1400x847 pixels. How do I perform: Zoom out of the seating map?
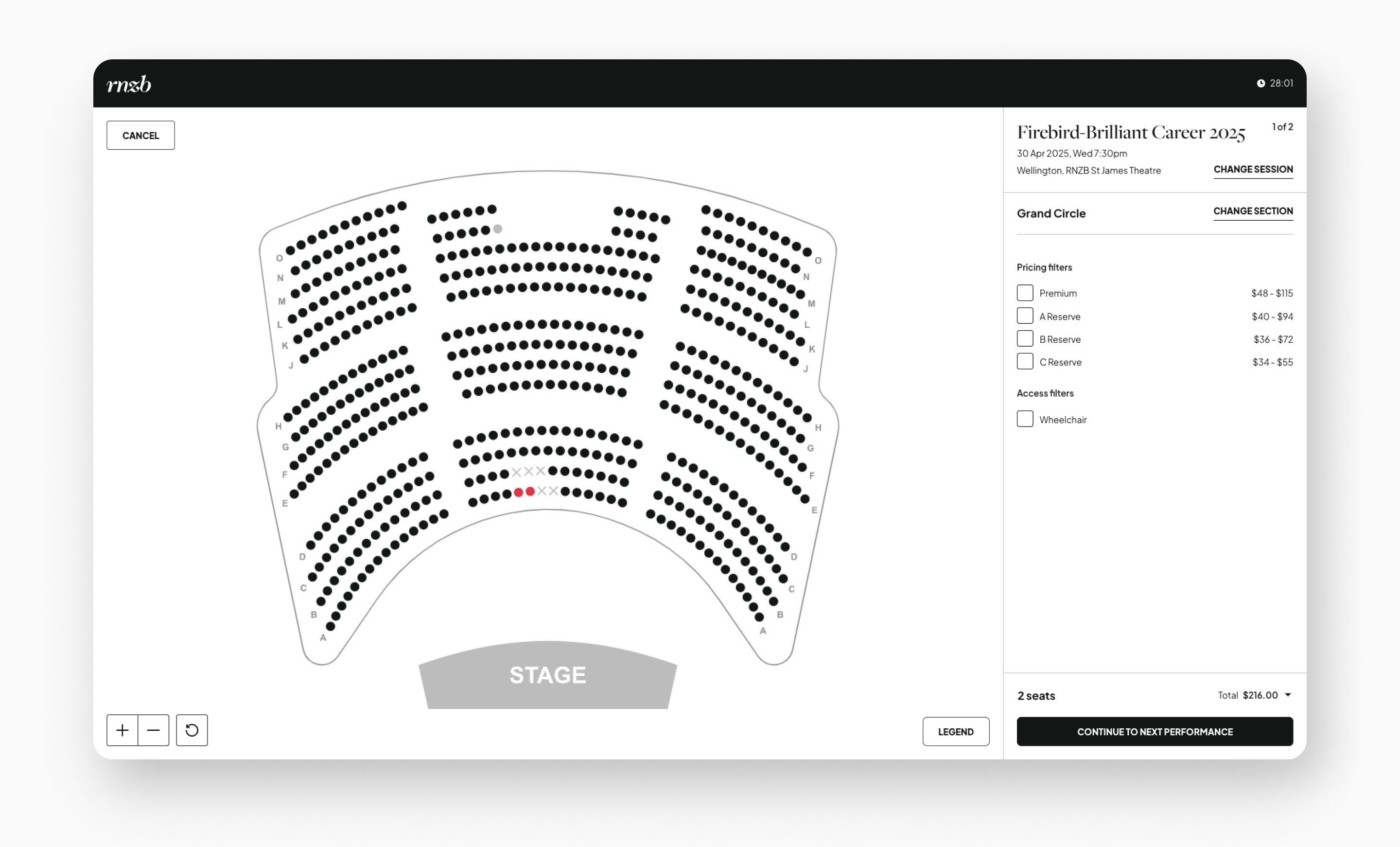pyautogui.click(x=154, y=730)
